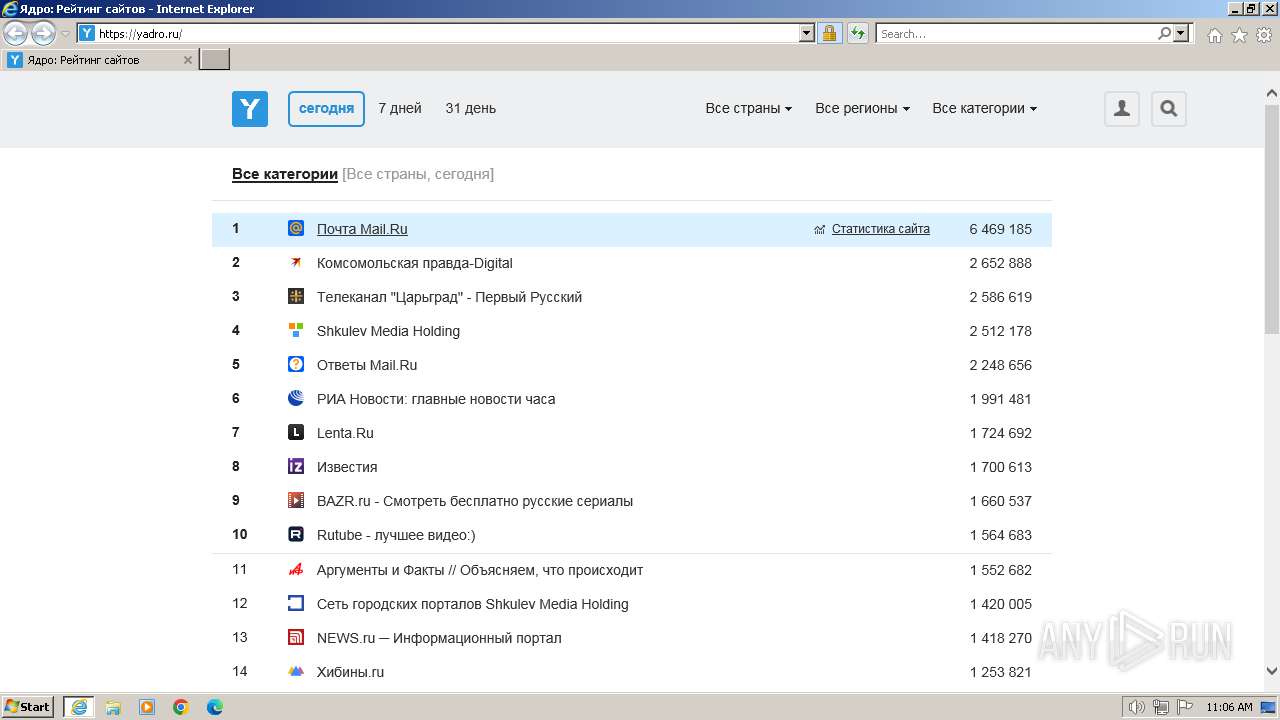Go back with the browser Back arrow
The width and height of the screenshot is (1280, 720).
[x=16, y=34]
